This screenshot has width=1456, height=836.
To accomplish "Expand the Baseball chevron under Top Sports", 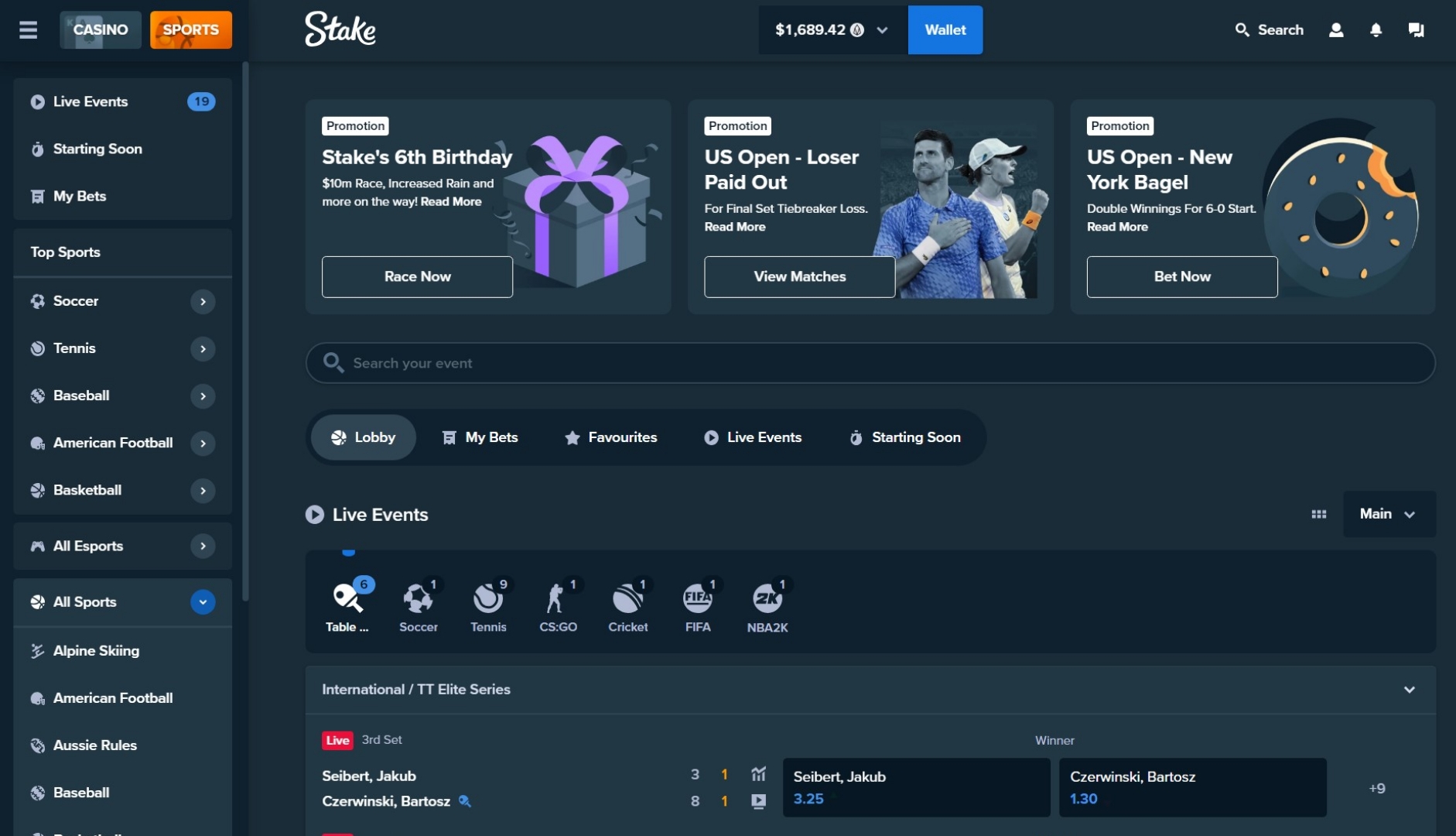I will pos(203,396).
